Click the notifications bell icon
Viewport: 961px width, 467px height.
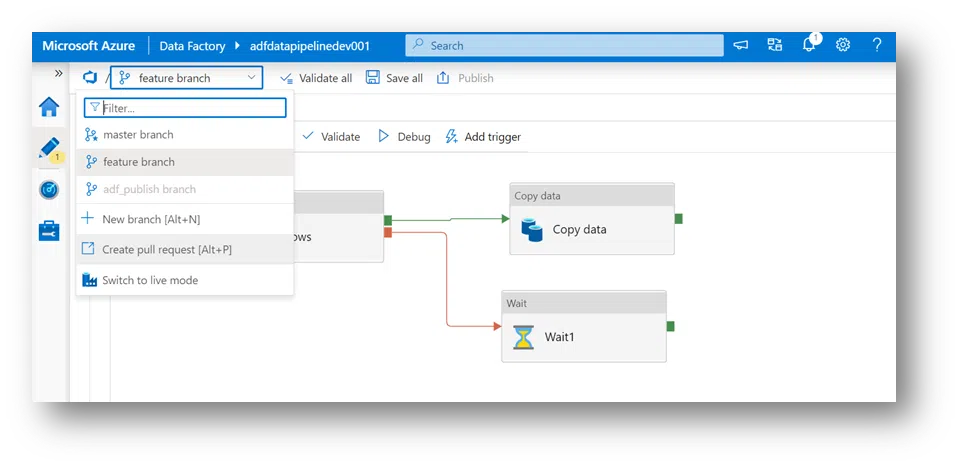pyautogui.click(x=809, y=45)
